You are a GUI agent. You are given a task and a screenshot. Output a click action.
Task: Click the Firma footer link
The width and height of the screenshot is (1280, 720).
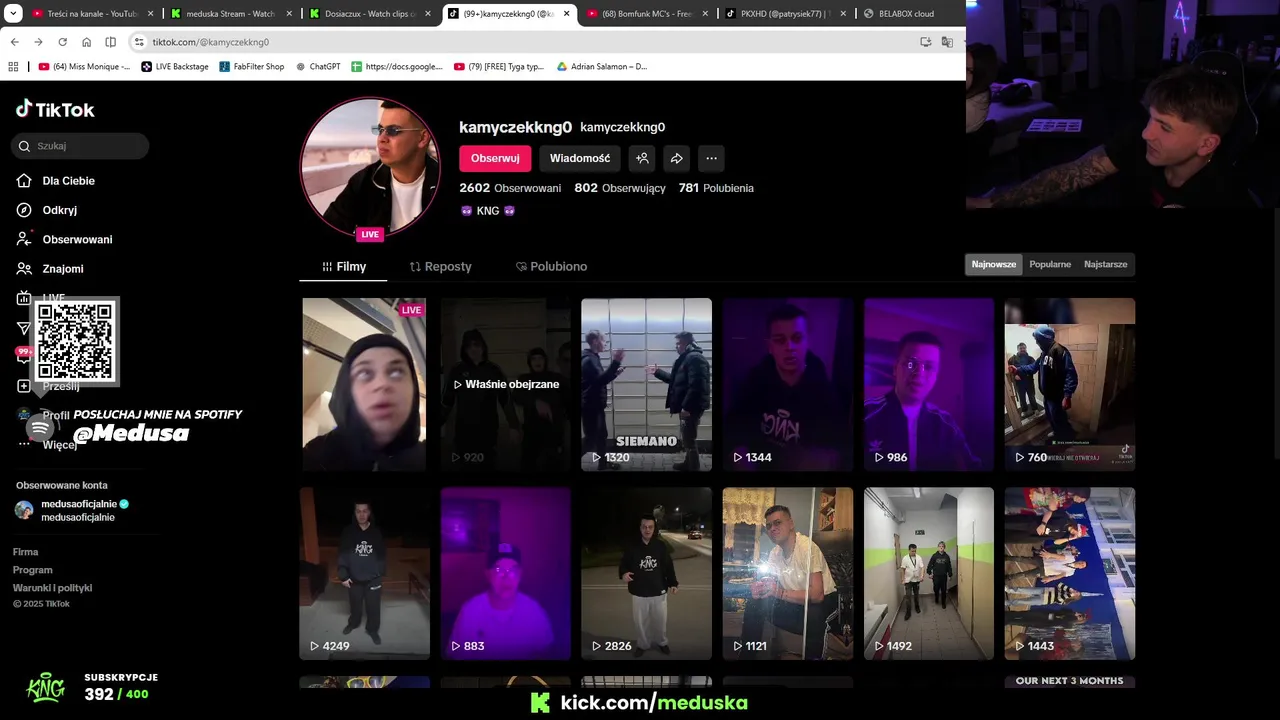pyautogui.click(x=26, y=552)
